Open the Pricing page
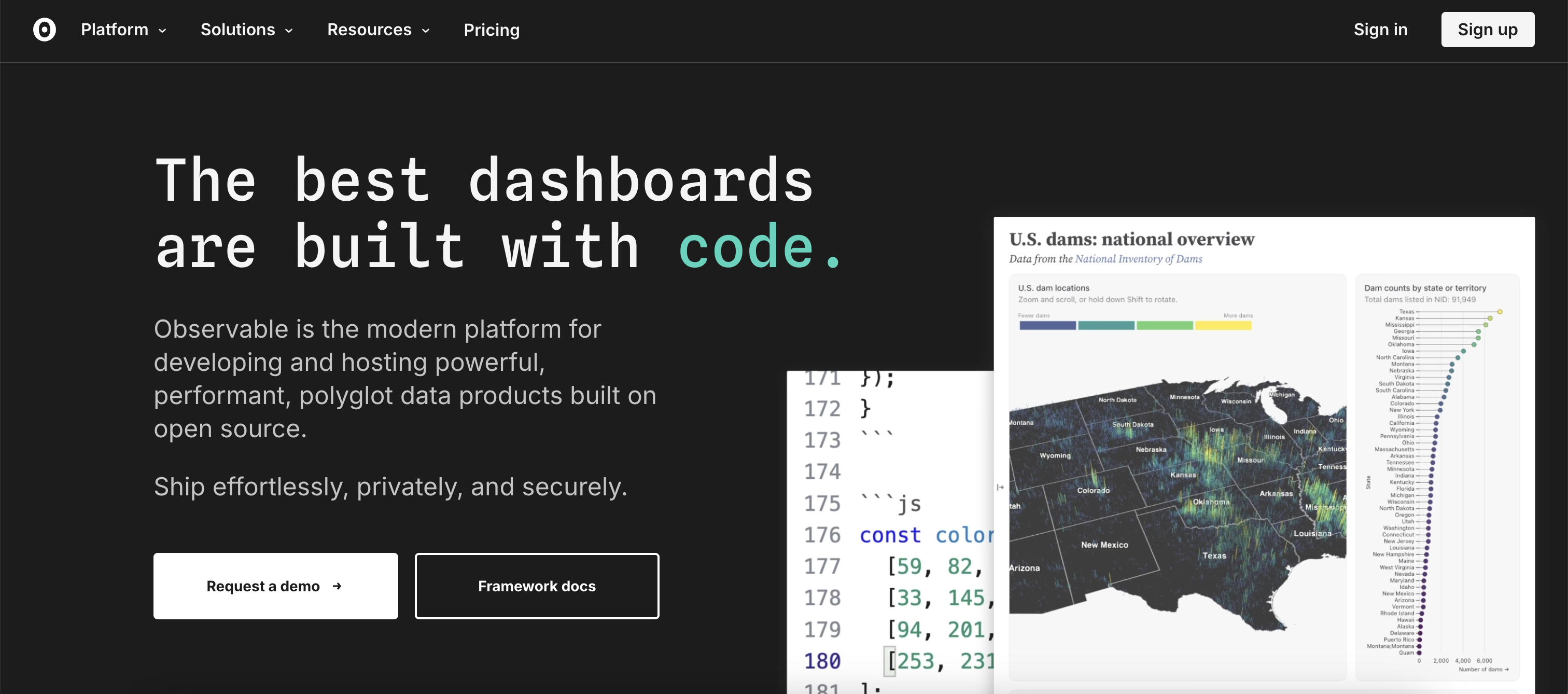 [x=491, y=30]
